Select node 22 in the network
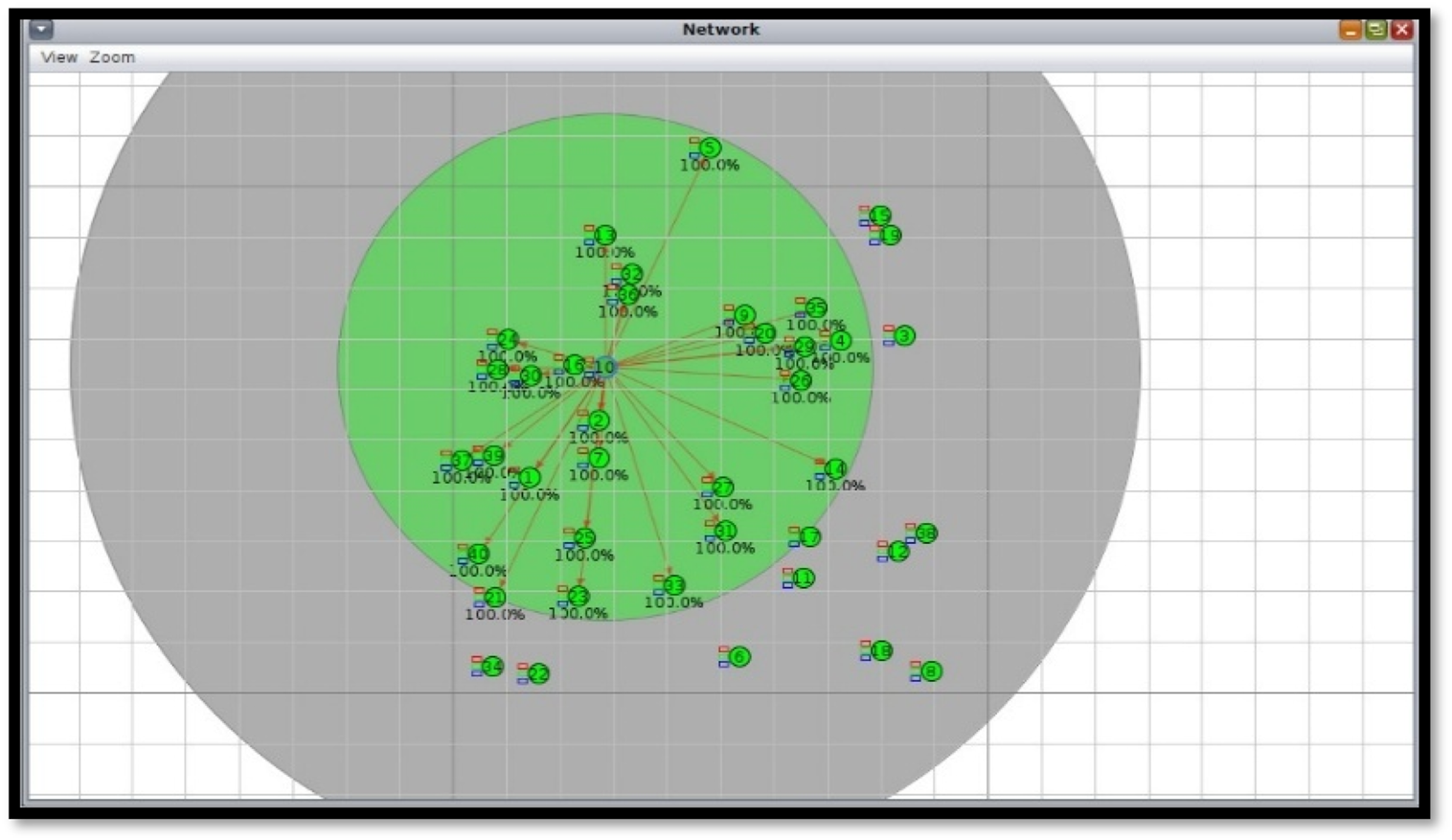 click(x=538, y=674)
